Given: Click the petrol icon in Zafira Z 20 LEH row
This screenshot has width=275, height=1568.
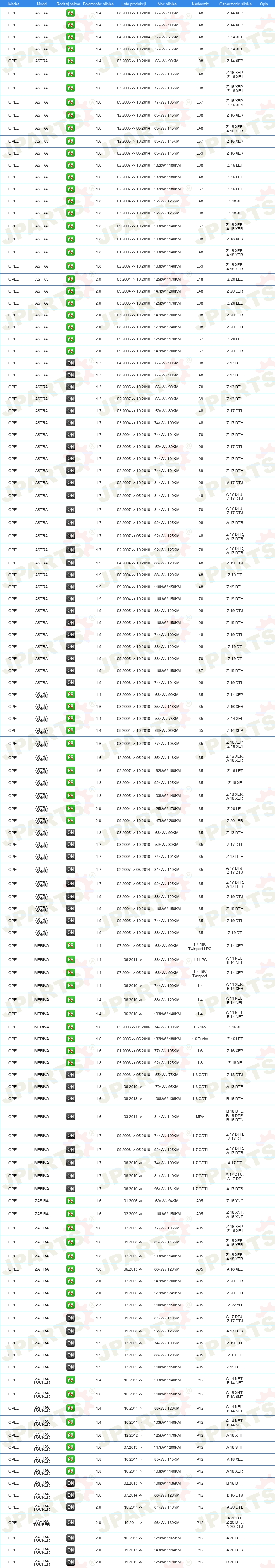Looking at the screenshot, I should pyautogui.click(x=71, y=1293).
